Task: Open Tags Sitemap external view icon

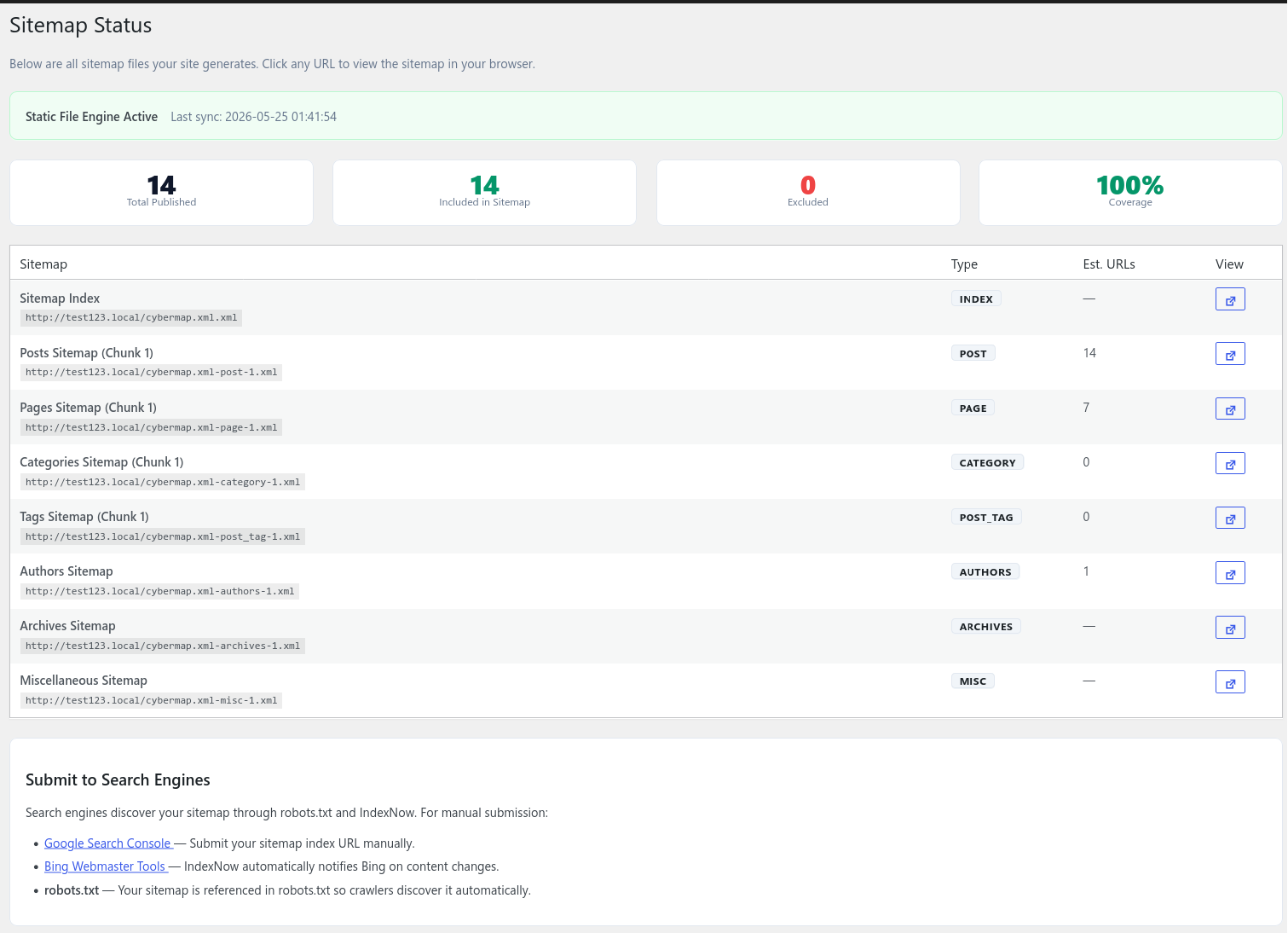Action: coord(1230,518)
